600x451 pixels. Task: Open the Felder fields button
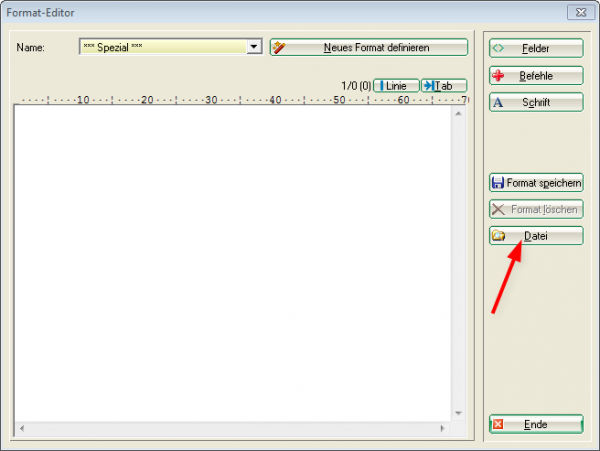[x=536, y=48]
